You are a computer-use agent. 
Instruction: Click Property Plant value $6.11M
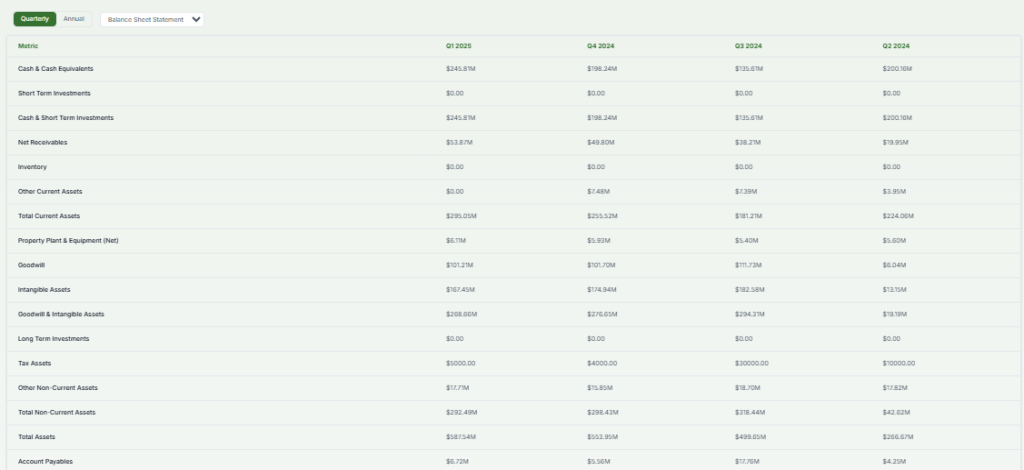tap(456, 241)
